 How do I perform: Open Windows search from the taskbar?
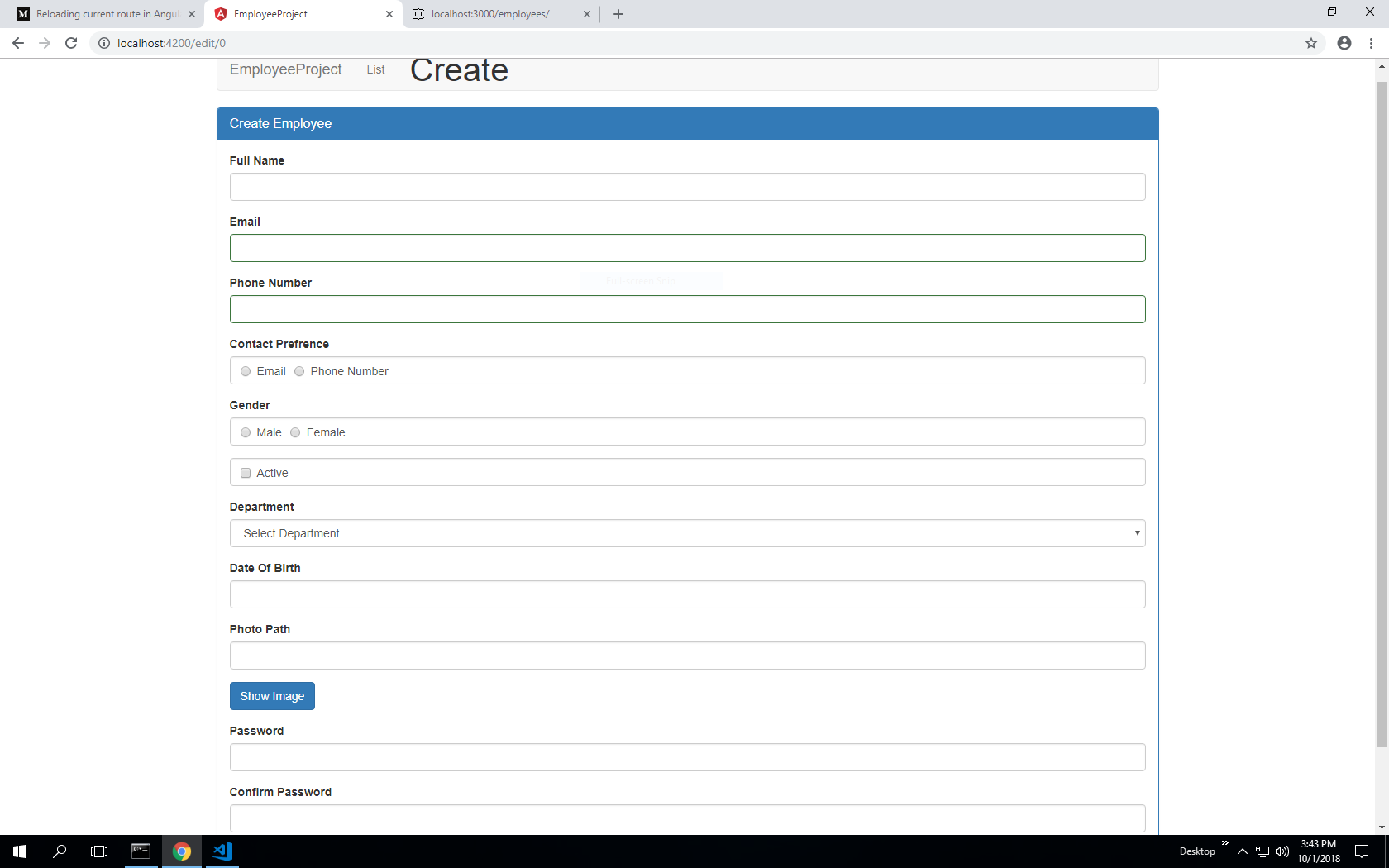point(59,851)
